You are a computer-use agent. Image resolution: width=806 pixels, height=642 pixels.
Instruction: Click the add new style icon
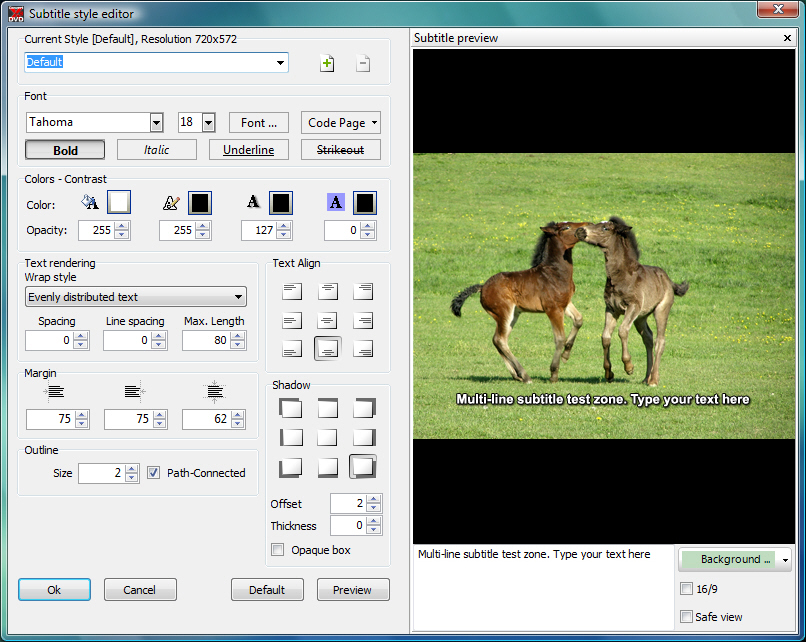(x=327, y=64)
